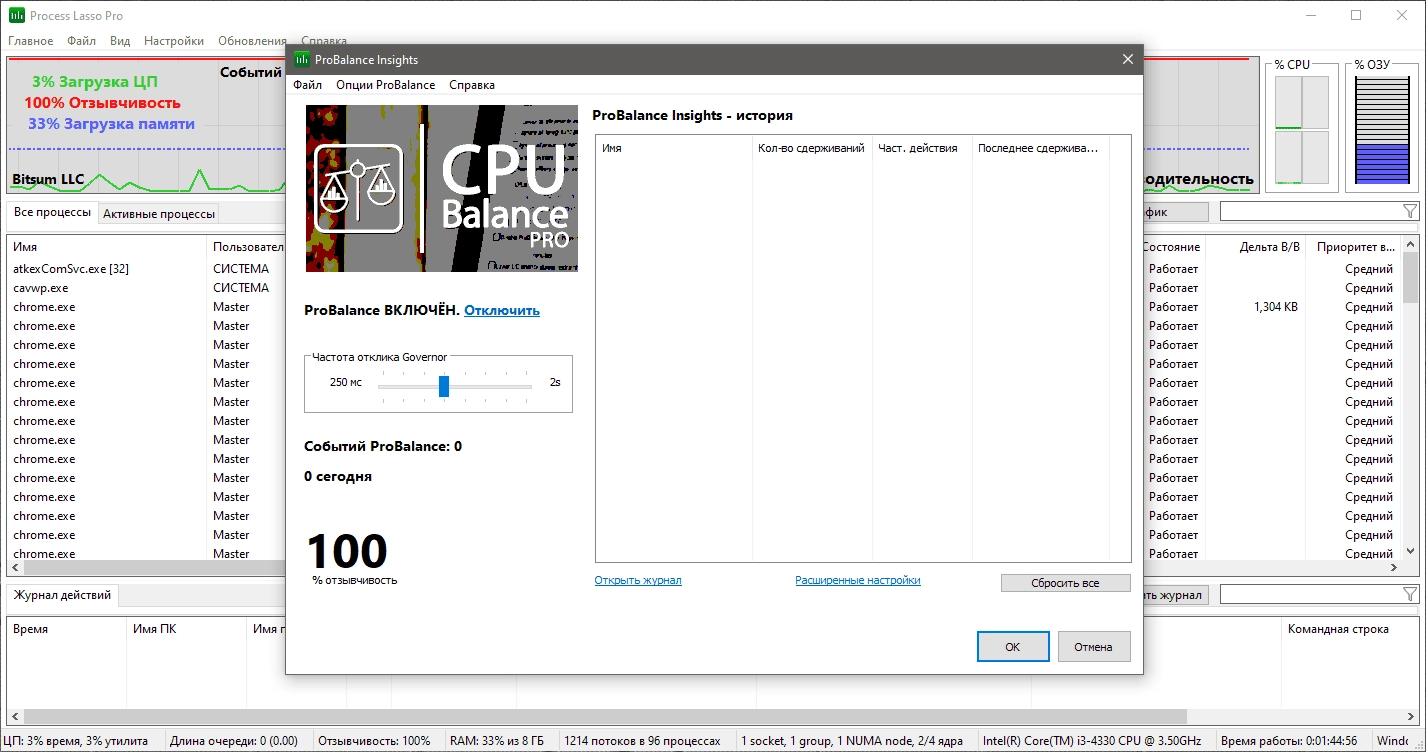Switch to the Все процессы tab
The height and width of the screenshot is (752, 1426).
(x=52, y=213)
